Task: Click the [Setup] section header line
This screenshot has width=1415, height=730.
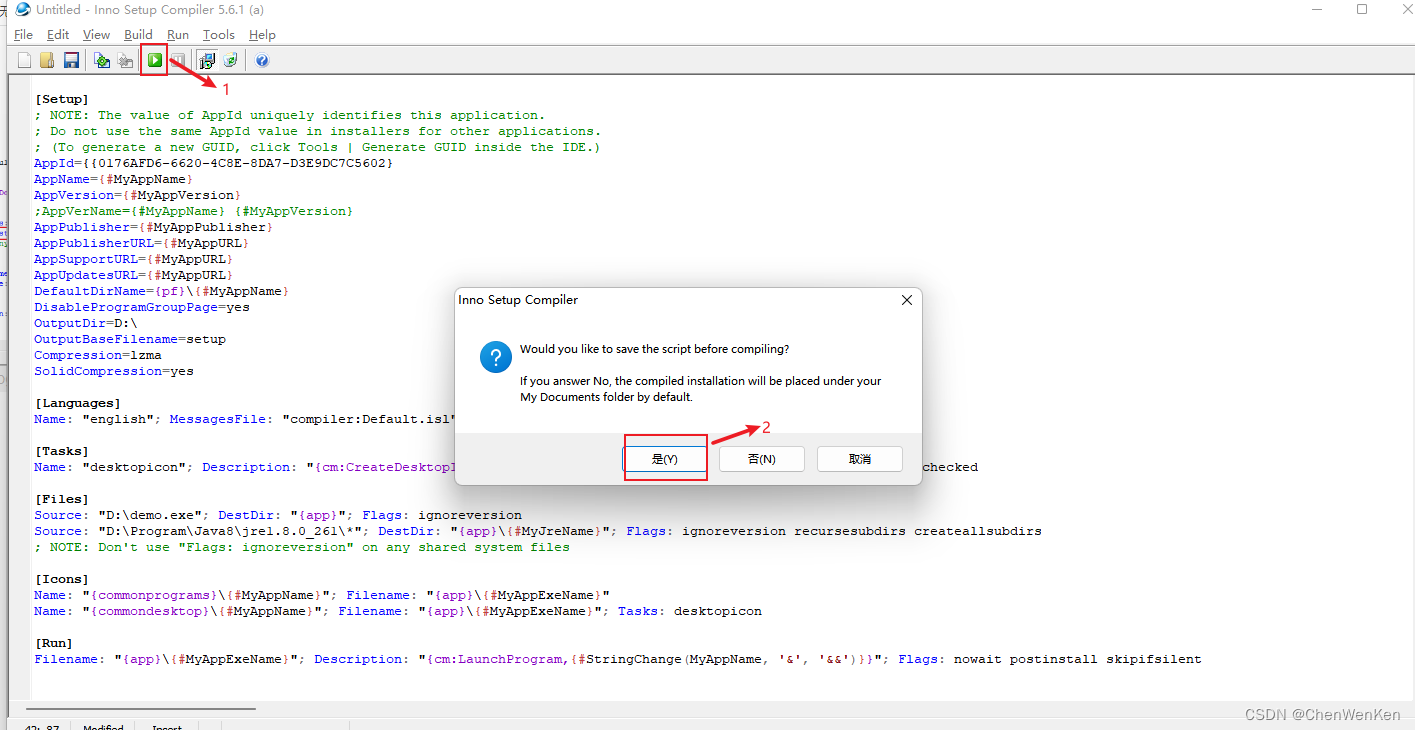Action: pyautogui.click(x=62, y=99)
